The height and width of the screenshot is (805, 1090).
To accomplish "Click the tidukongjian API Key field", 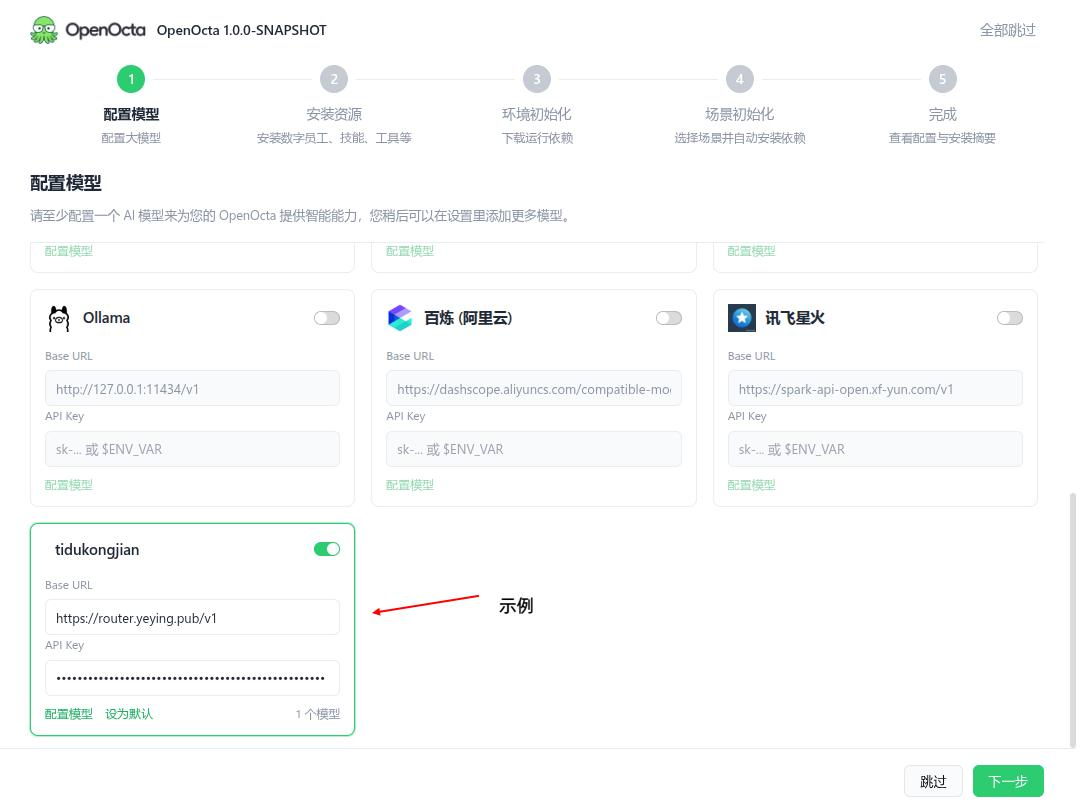I will (193, 678).
